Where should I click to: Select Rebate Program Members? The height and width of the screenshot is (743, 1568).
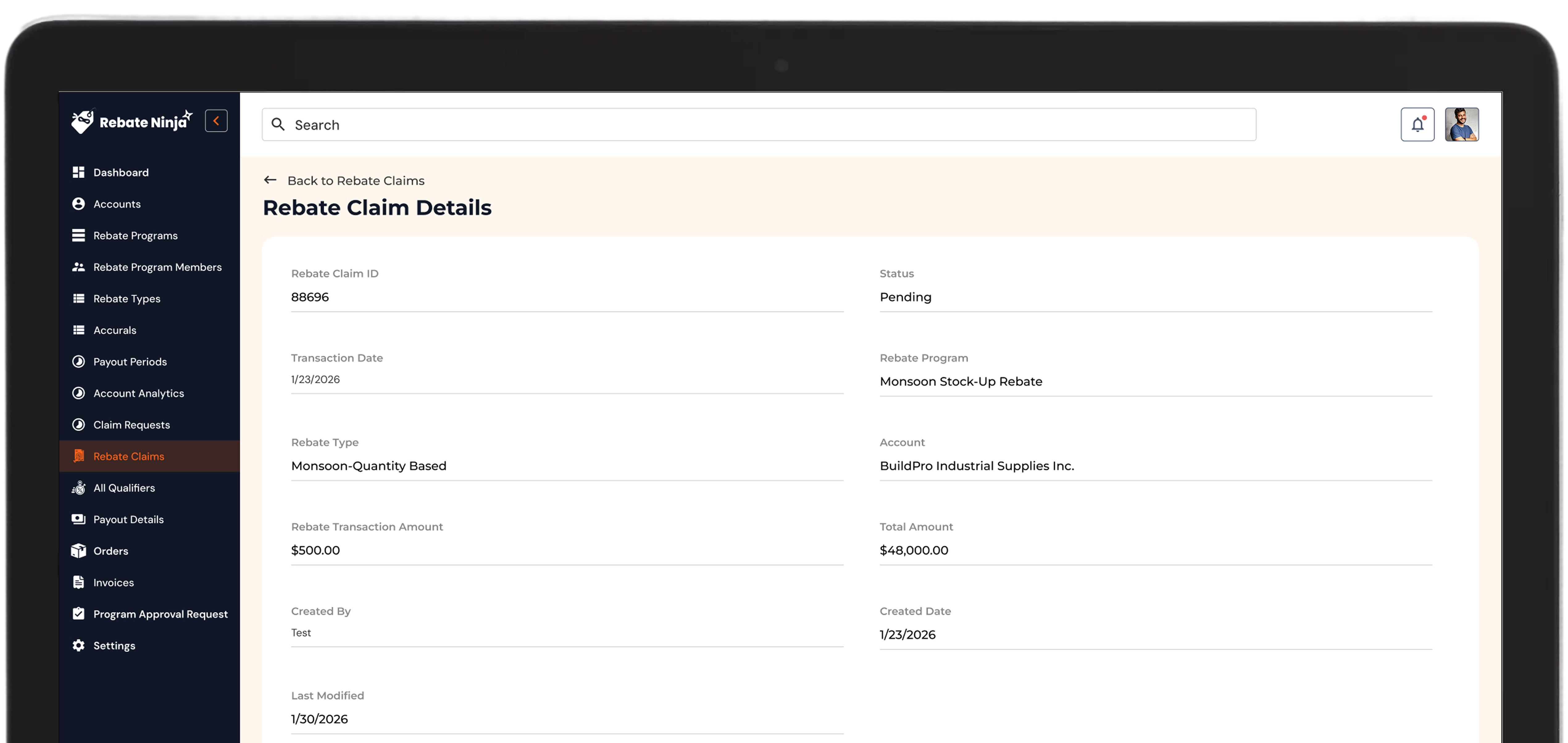point(150,267)
